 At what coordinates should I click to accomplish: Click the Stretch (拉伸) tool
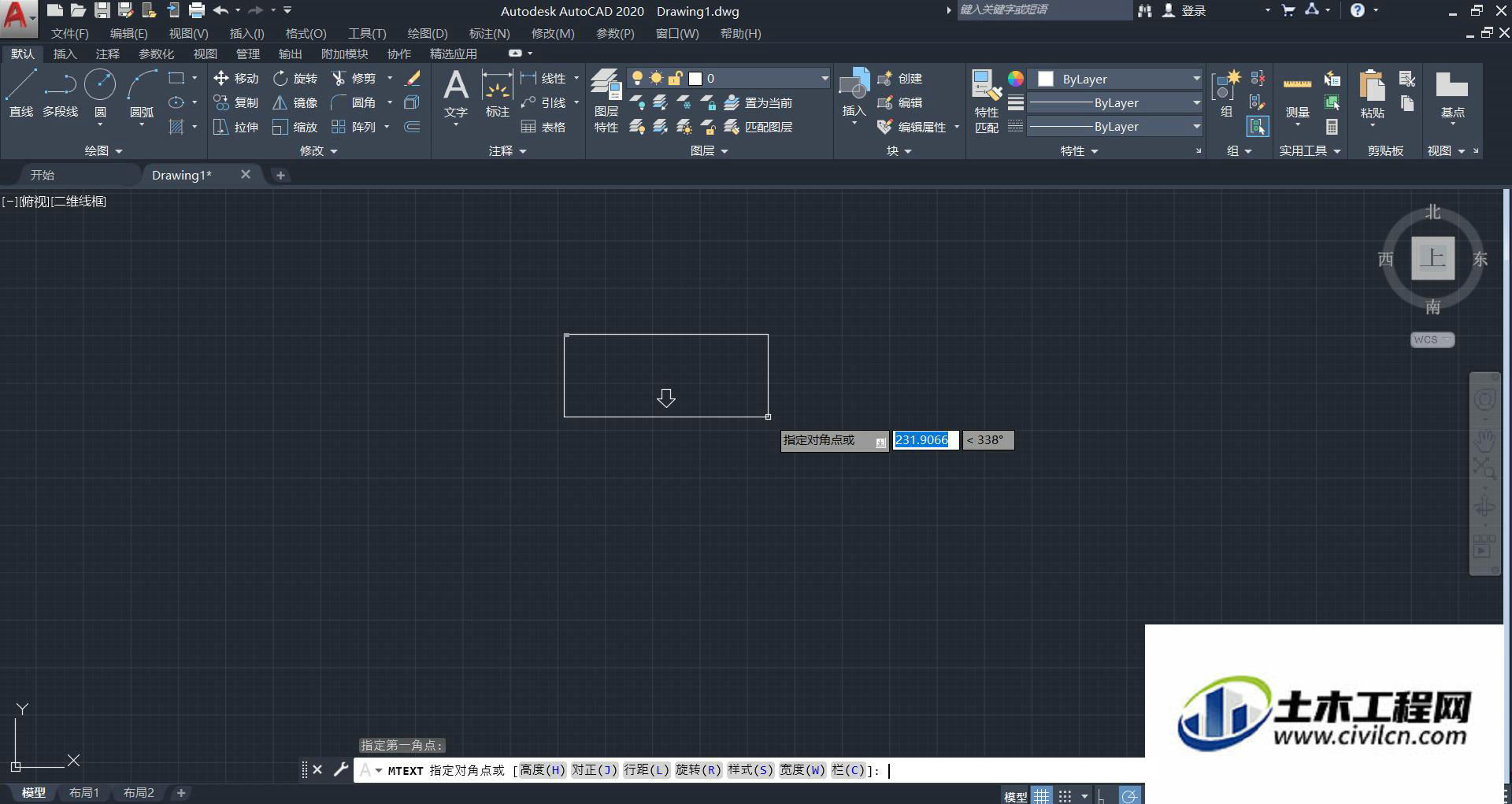235,127
